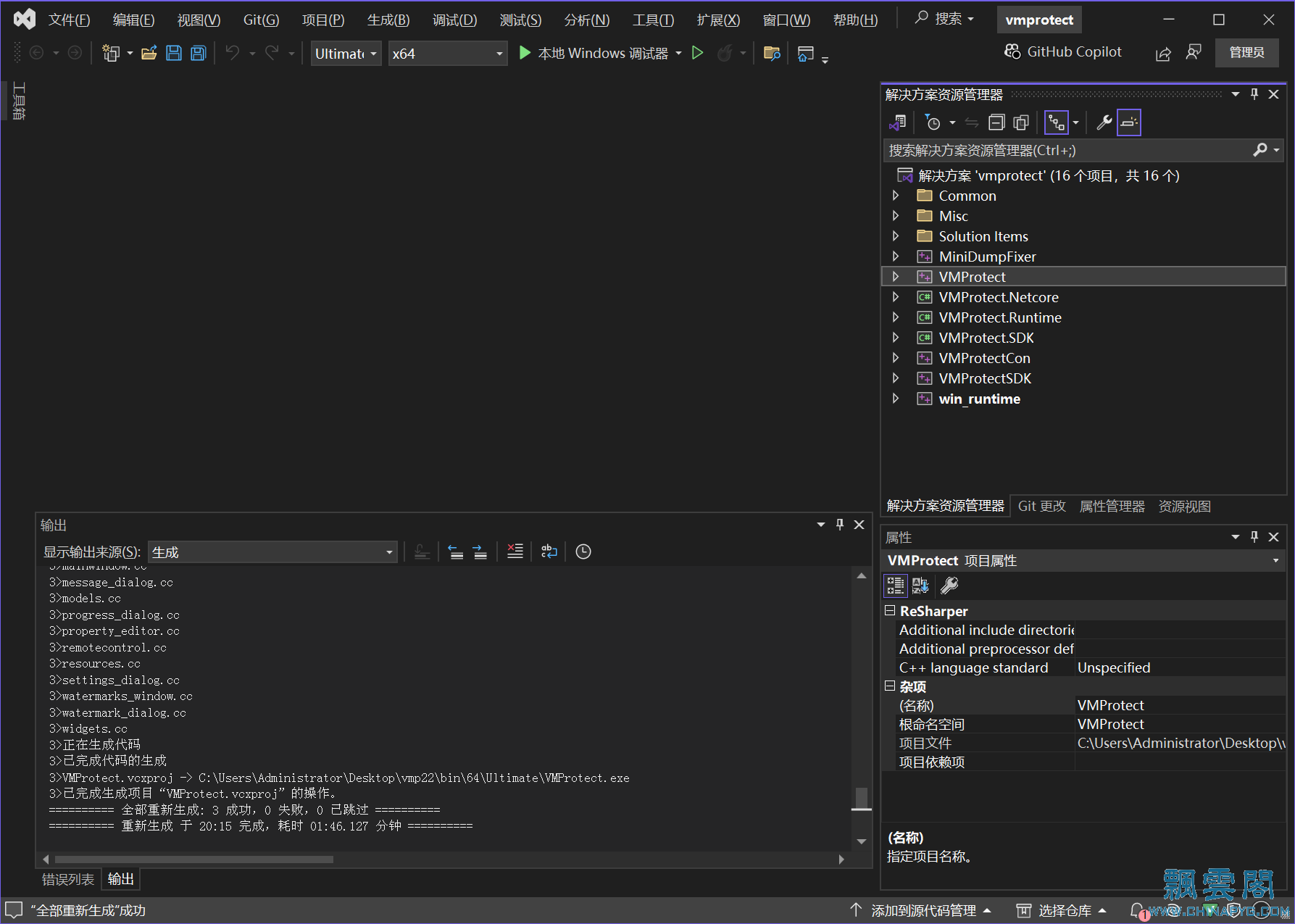
Task: Pin the Output panel
Action: 840,524
